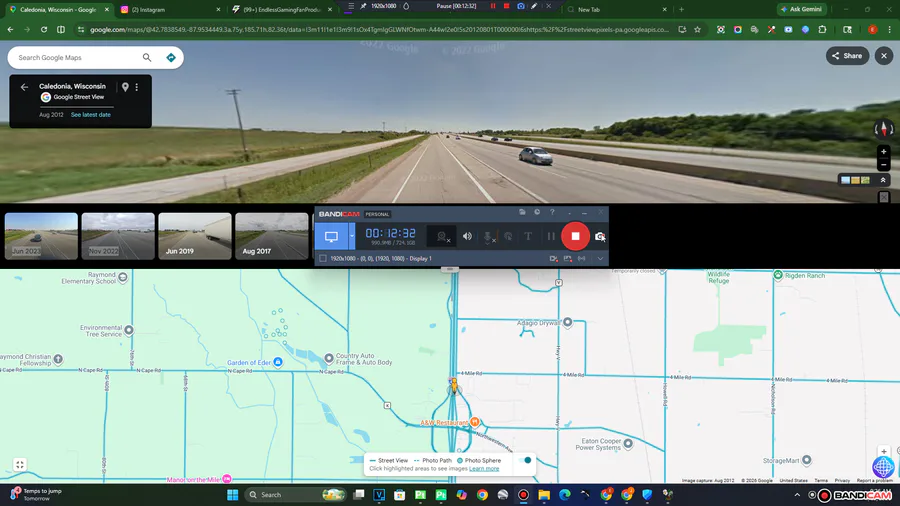The image size is (900, 506).
Task: Click the Windows taskbar Search box
Action: pos(296,495)
